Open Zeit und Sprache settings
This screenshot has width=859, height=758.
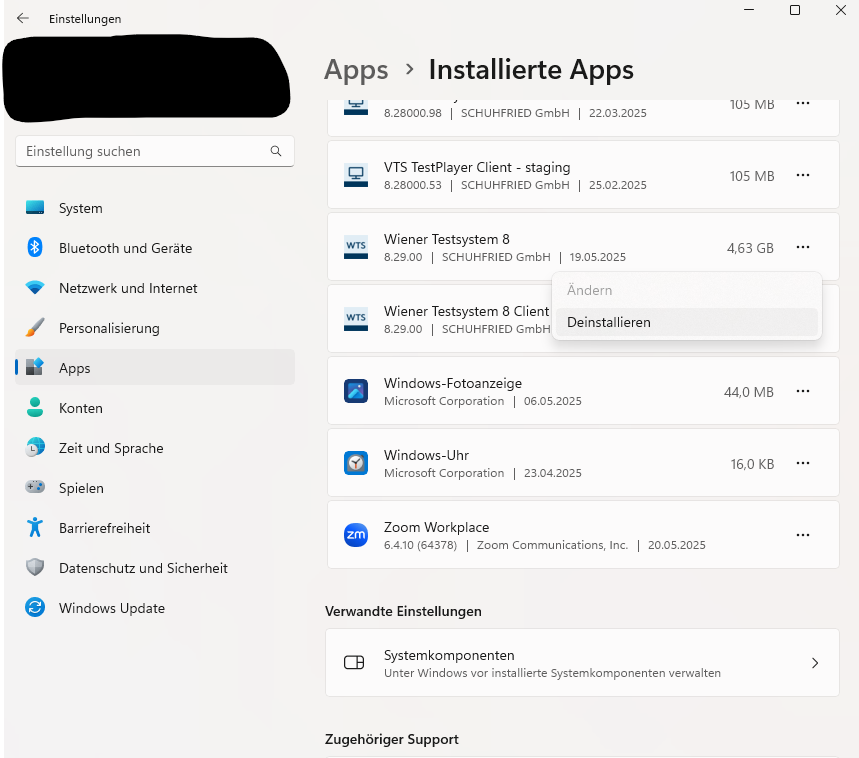[x=110, y=448]
